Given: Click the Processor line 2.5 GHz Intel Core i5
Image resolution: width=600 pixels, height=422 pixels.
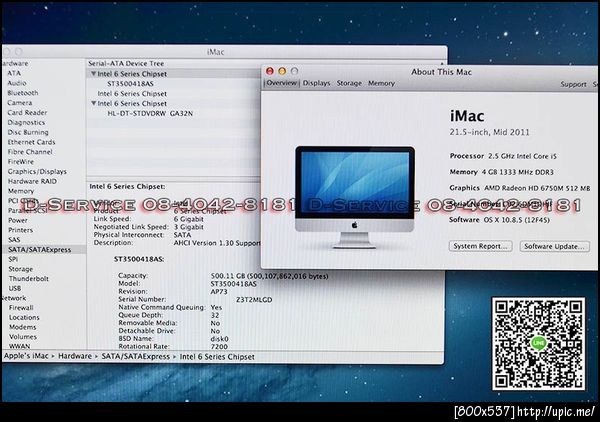Looking at the screenshot, I should pos(503,156).
